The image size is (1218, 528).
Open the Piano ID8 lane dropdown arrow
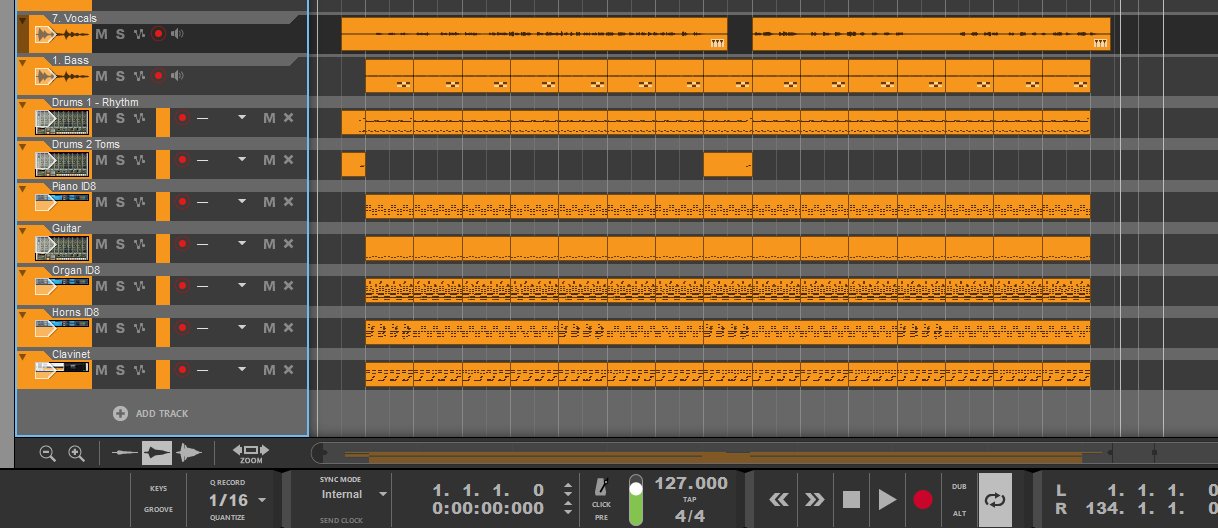(x=241, y=202)
